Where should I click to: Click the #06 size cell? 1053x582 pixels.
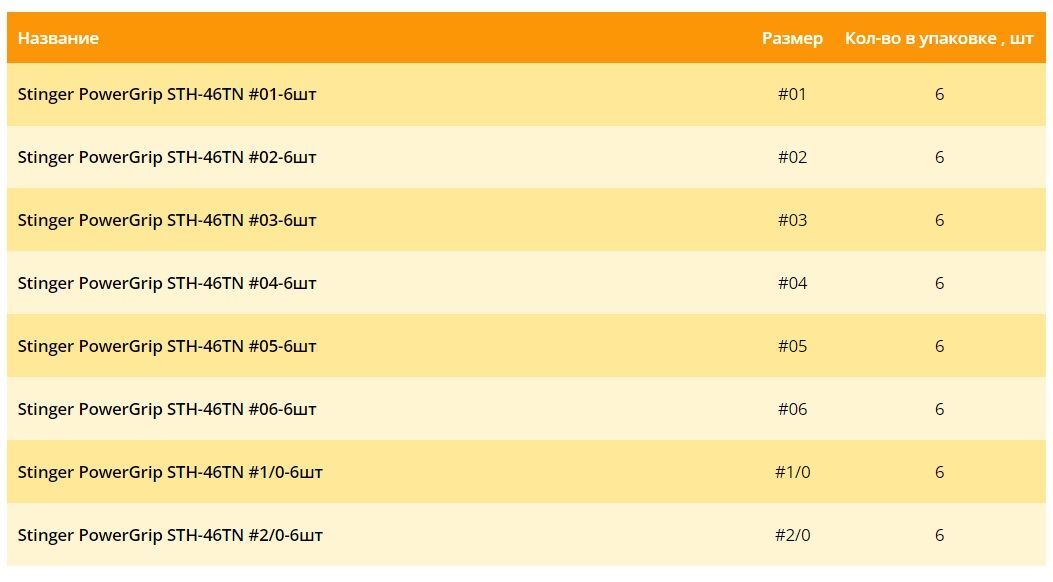click(x=792, y=409)
